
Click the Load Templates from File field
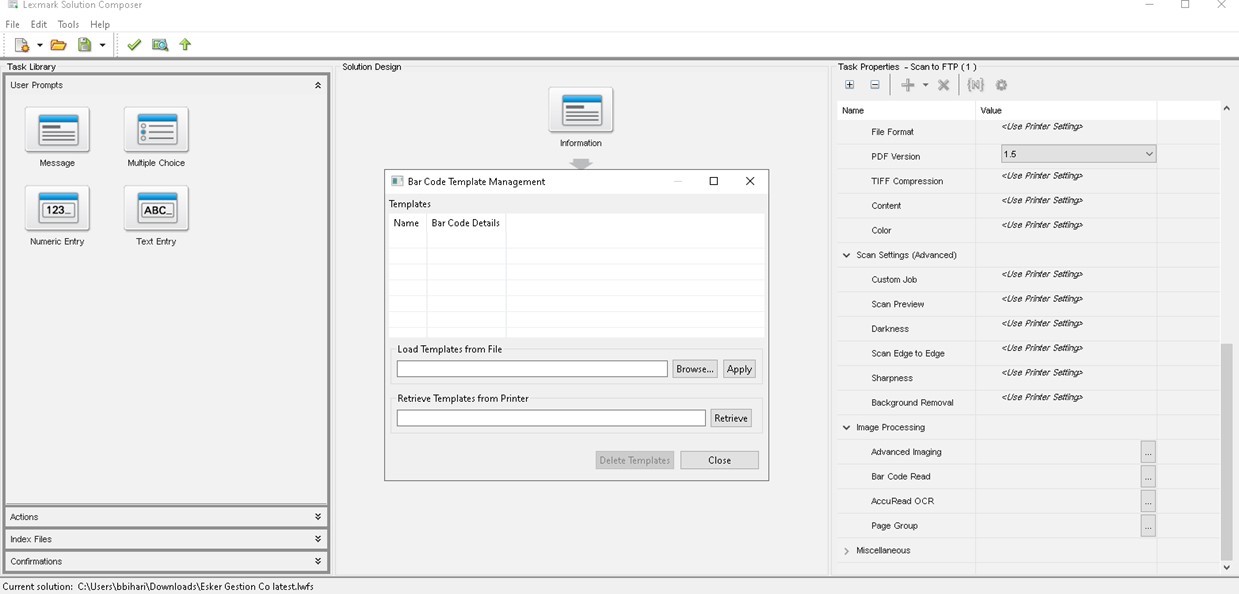tap(532, 369)
